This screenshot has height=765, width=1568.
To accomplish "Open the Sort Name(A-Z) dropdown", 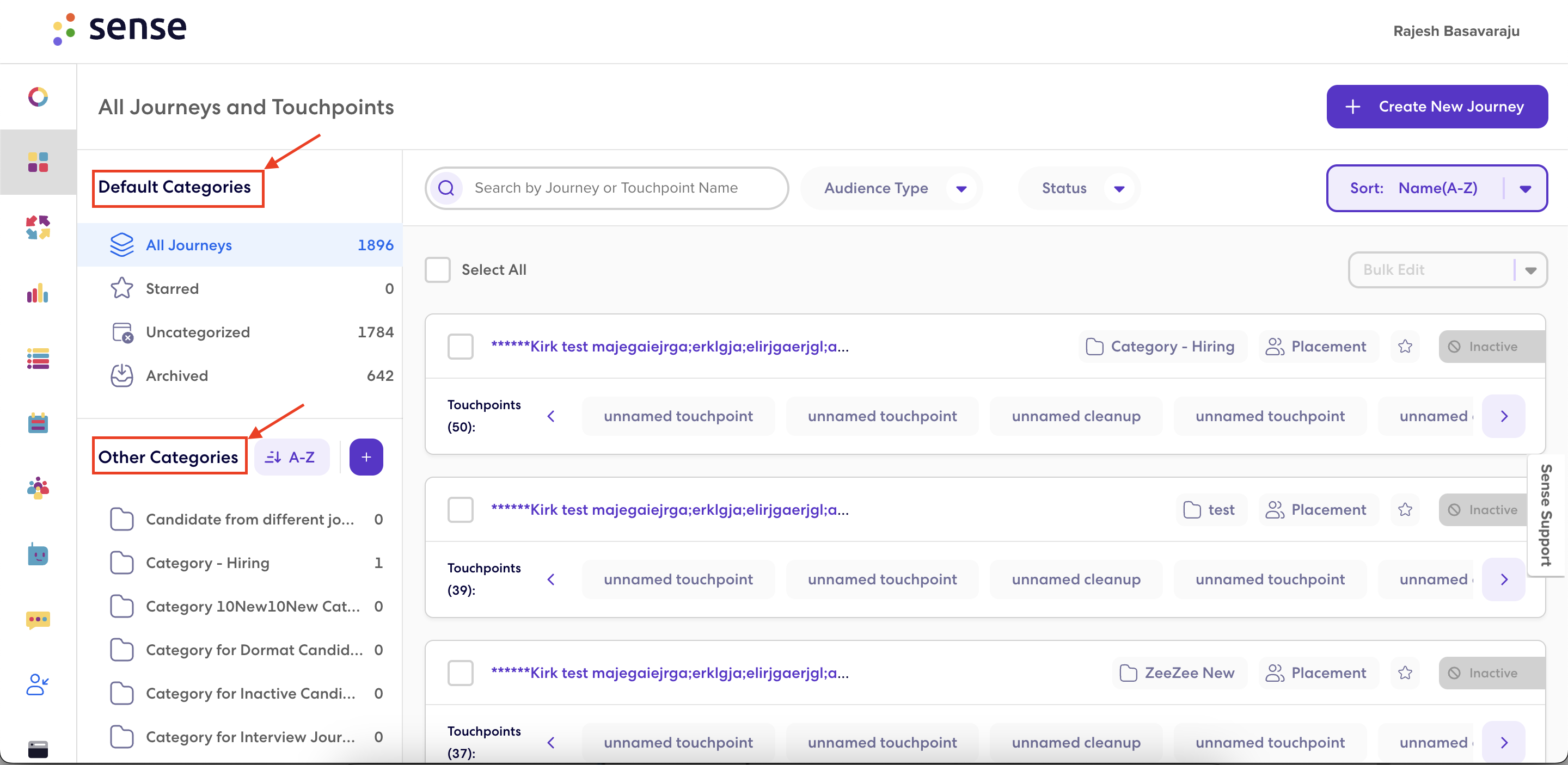I will pyautogui.click(x=1437, y=188).
